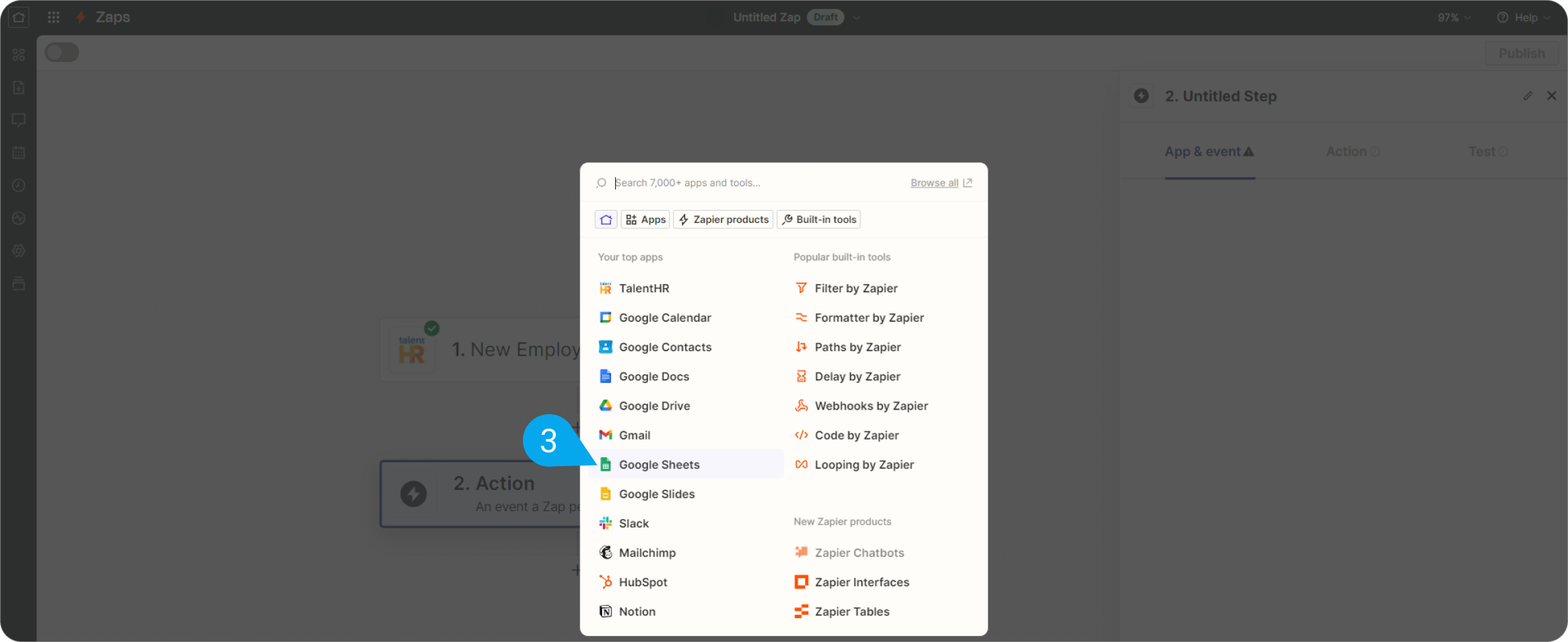The height and width of the screenshot is (642, 1568).
Task: Rename step with pencil edit icon
Action: coord(1528,96)
